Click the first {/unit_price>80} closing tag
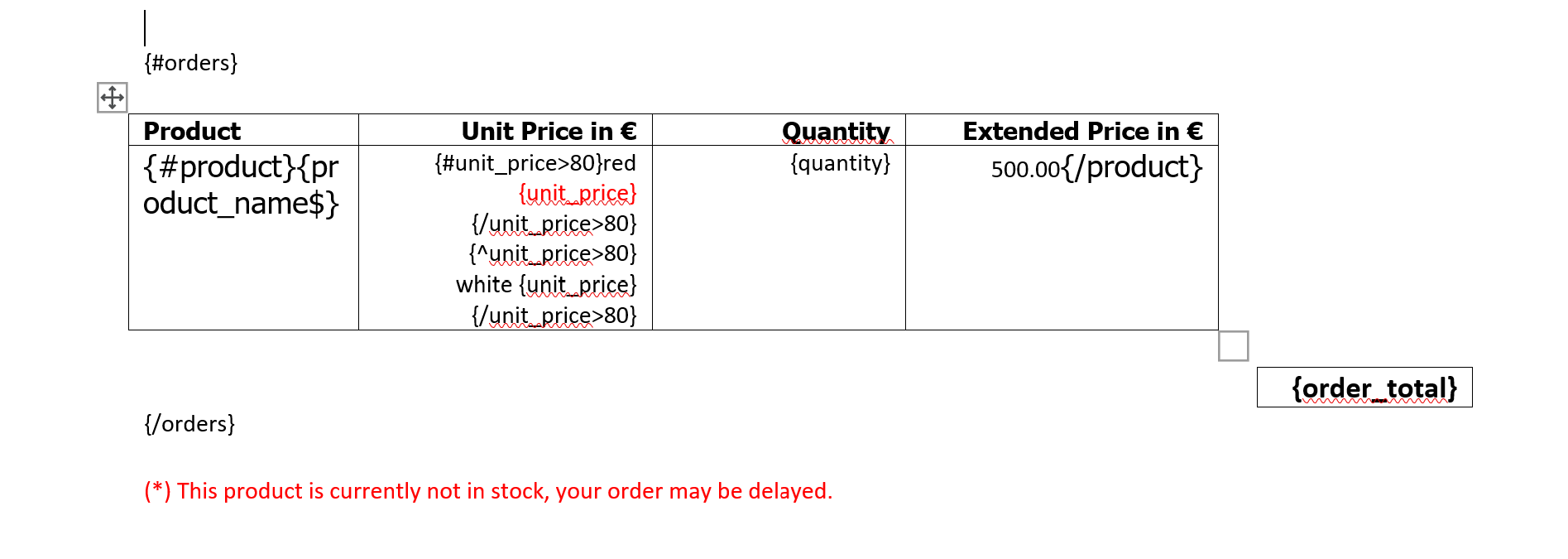This screenshot has width=1568, height=559. point(554,224)
